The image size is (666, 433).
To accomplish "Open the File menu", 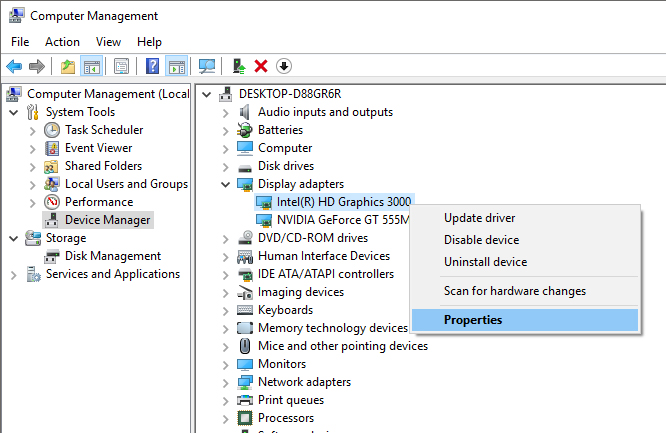I will point(20,42).
